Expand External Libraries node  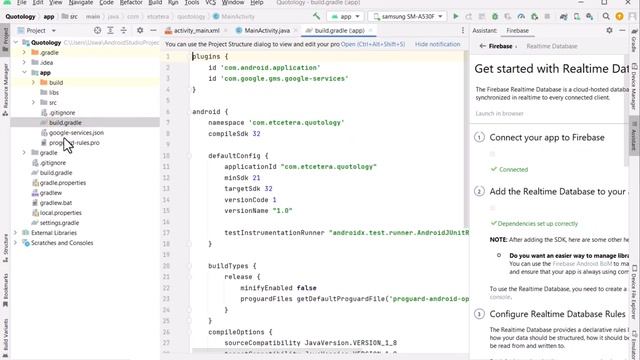point(16,233)
